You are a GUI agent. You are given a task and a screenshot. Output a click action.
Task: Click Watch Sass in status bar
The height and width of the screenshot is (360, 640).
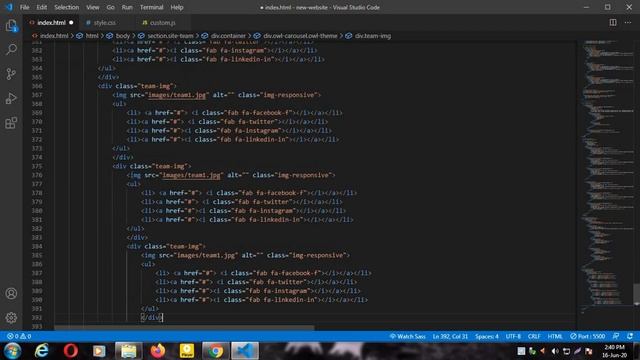tap(407, 336)
